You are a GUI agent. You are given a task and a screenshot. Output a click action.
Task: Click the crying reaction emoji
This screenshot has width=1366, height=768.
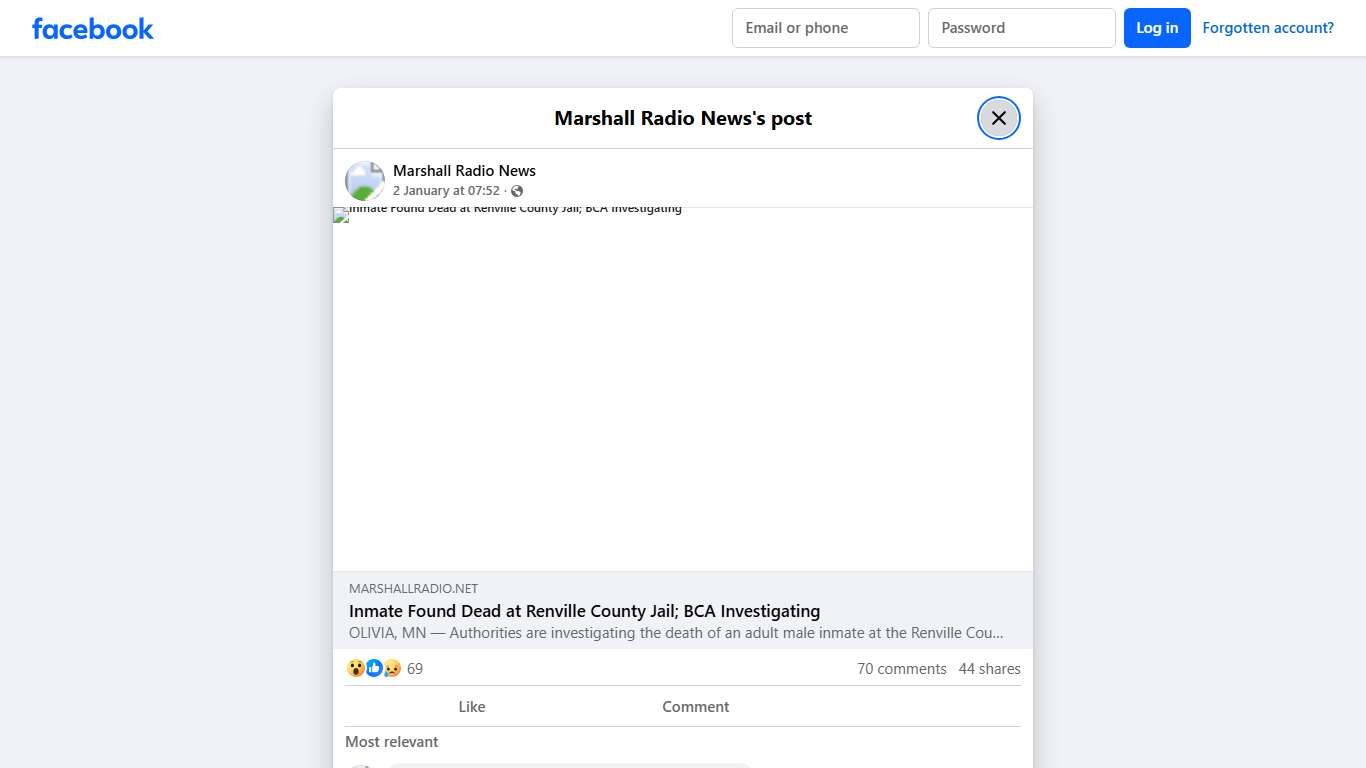392,668
